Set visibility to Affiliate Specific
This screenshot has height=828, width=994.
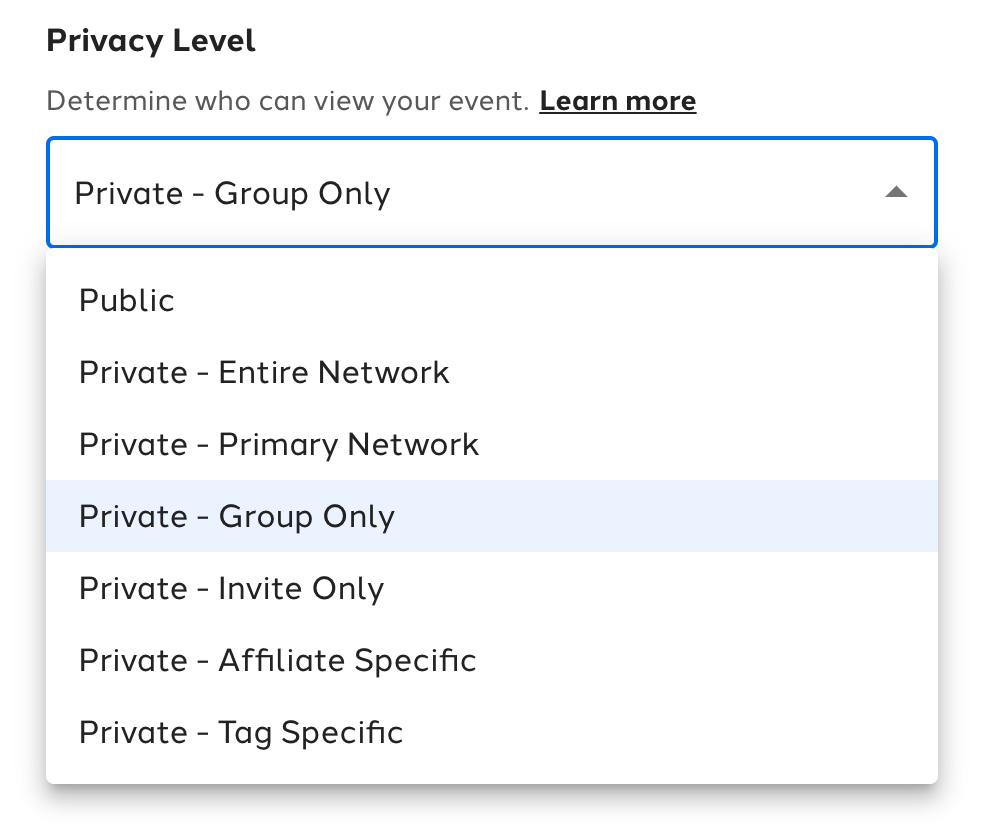pos(277,661)
